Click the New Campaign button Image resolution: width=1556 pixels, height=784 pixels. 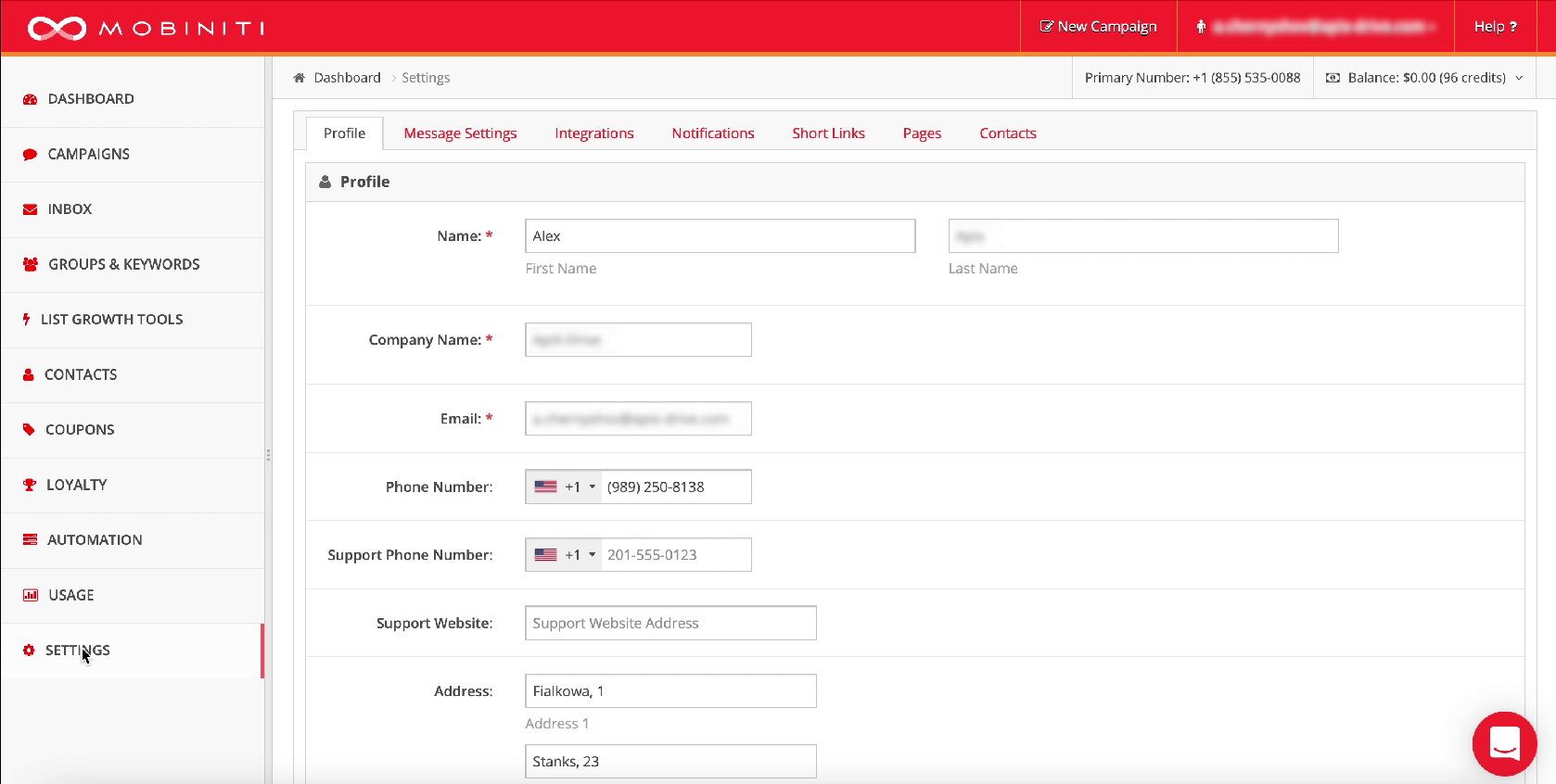click(x=1098, y=26)
